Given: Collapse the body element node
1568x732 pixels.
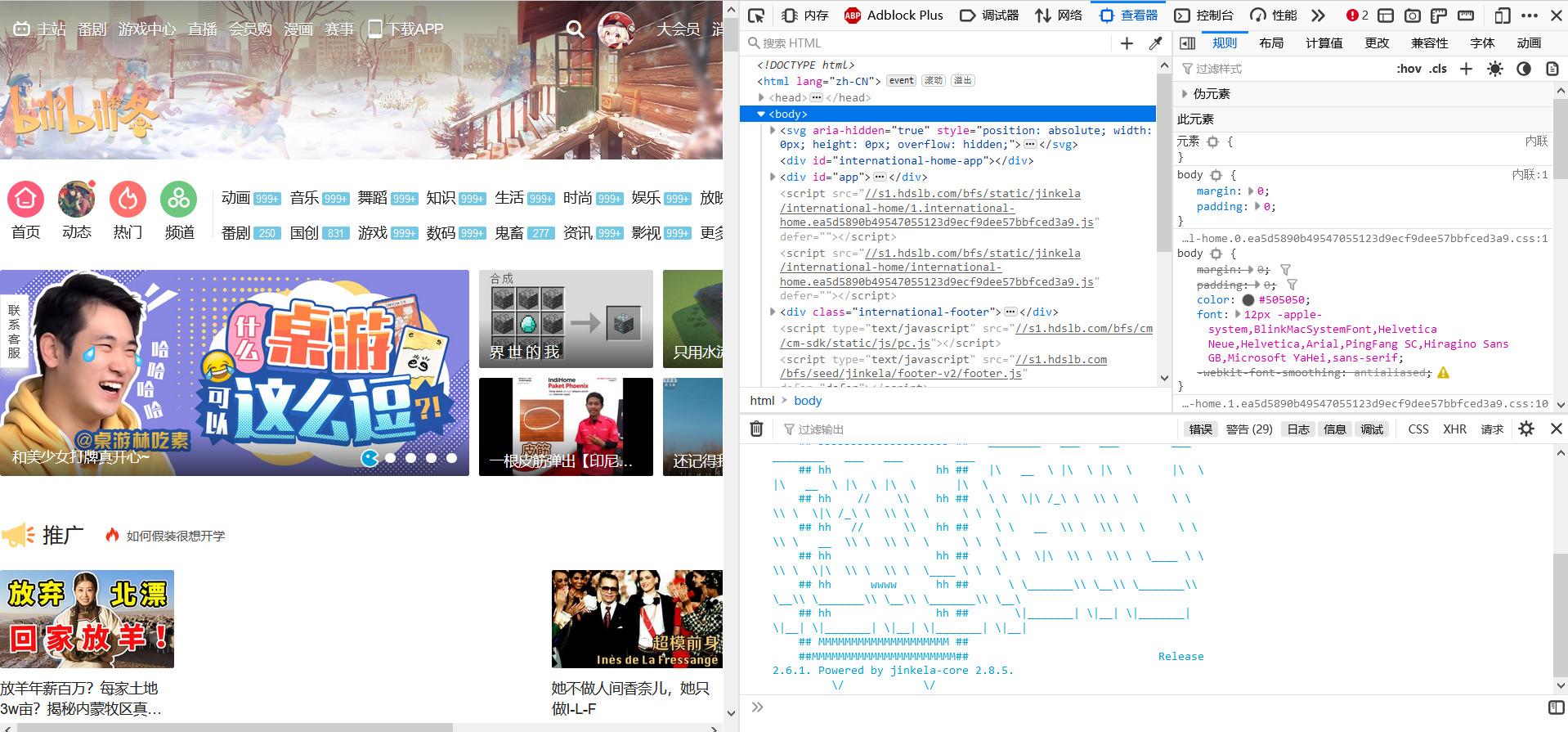Looking at the screenshot, I should point(761,114).
